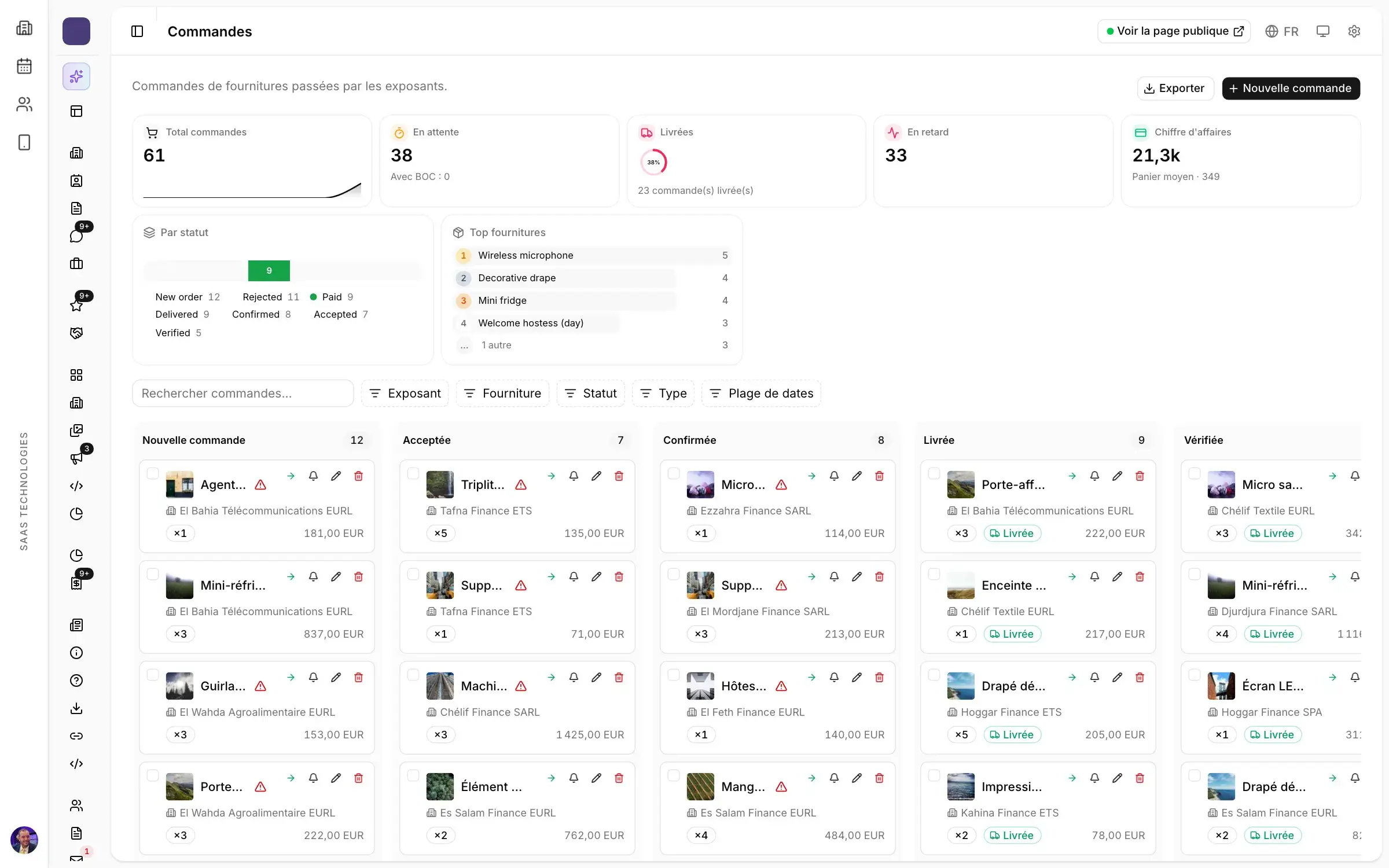The height and width of the screenshot is (868, 1389).
Task: Open the settings gear in the header
Action: pos(1354,31)
